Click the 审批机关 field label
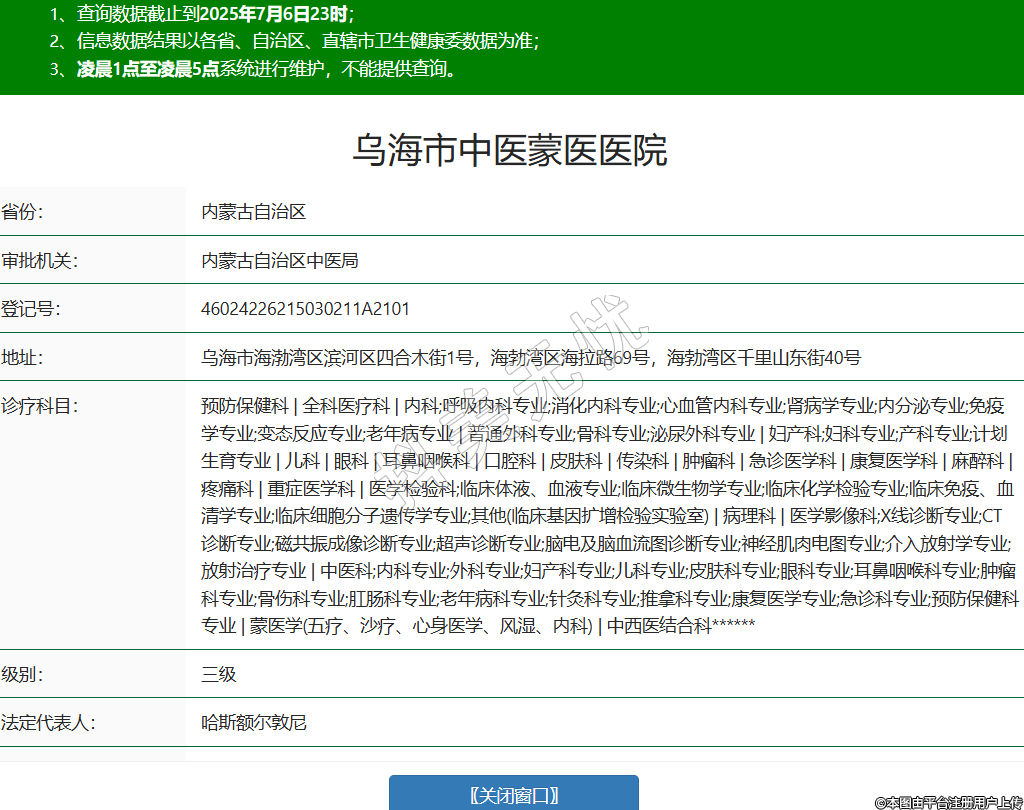This screenshot has width=1024, height=810. pos(40,261)
